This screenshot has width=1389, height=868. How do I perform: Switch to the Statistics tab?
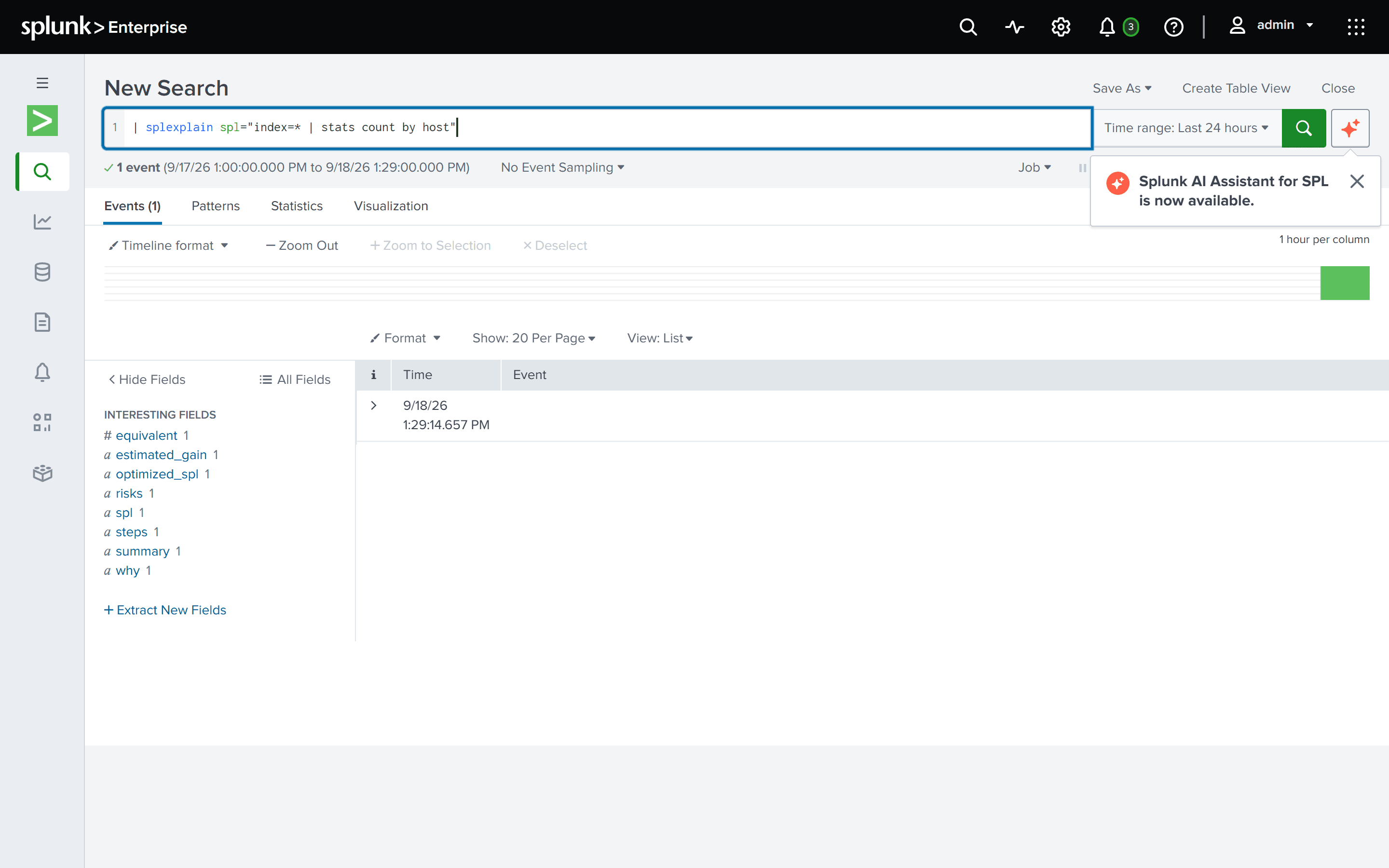click(297, 206)
